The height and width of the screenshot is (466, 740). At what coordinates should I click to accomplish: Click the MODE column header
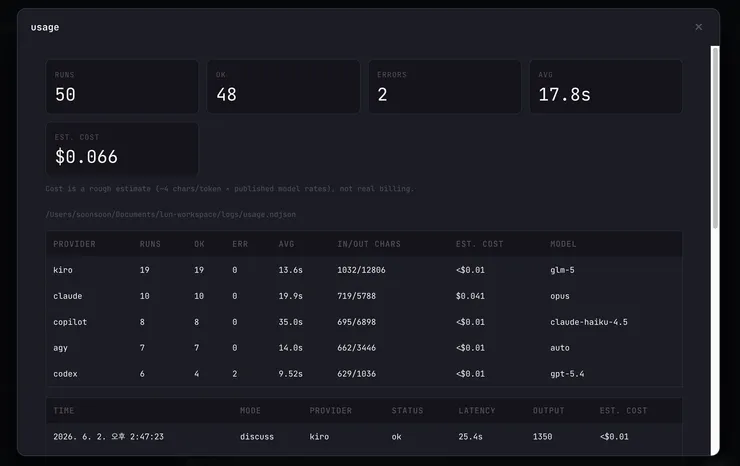(x=250, y=411)
